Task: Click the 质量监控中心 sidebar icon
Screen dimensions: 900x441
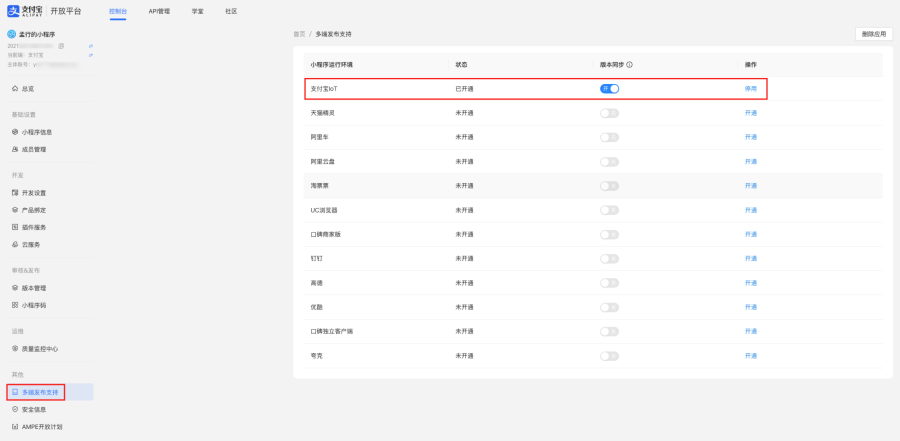Action: point(15,349)
